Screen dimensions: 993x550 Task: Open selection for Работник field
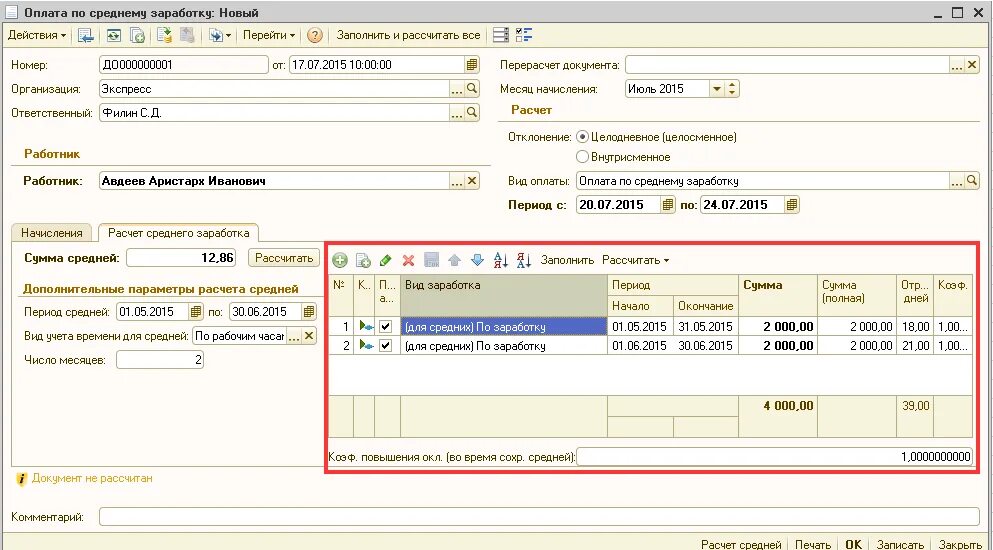[x=457, y=181]
